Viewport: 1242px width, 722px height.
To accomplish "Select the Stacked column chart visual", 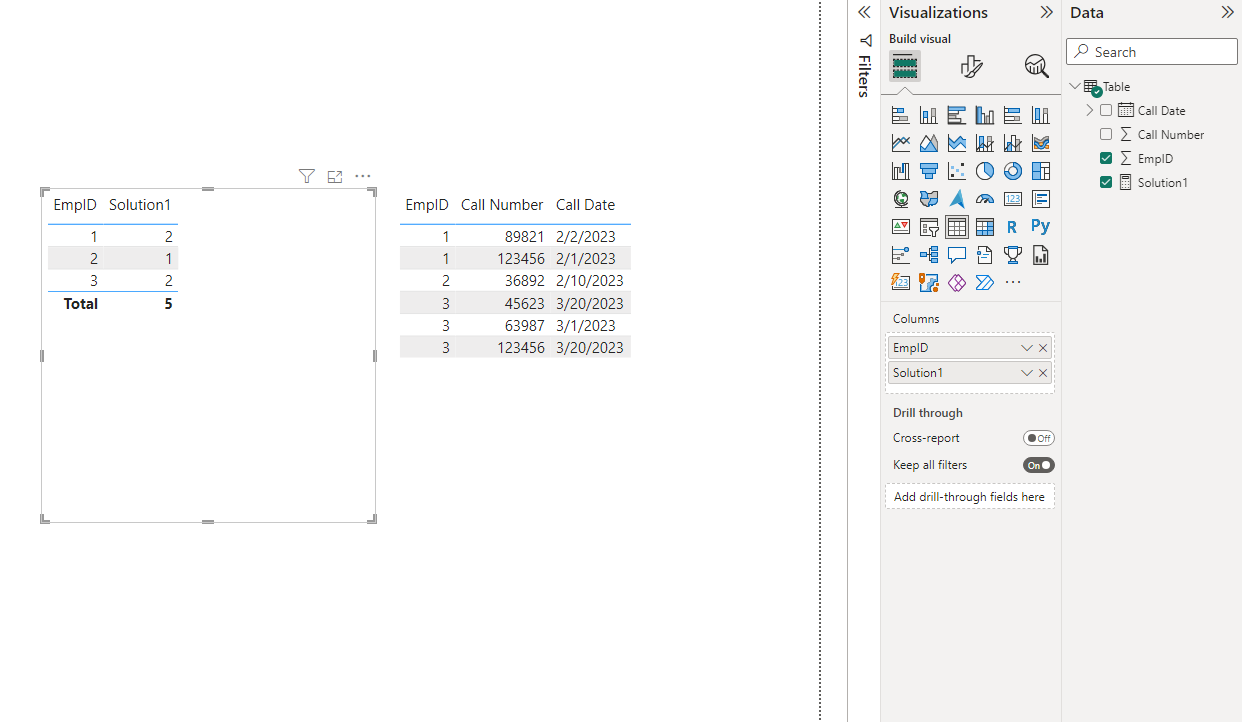I will tap(928, 115).
